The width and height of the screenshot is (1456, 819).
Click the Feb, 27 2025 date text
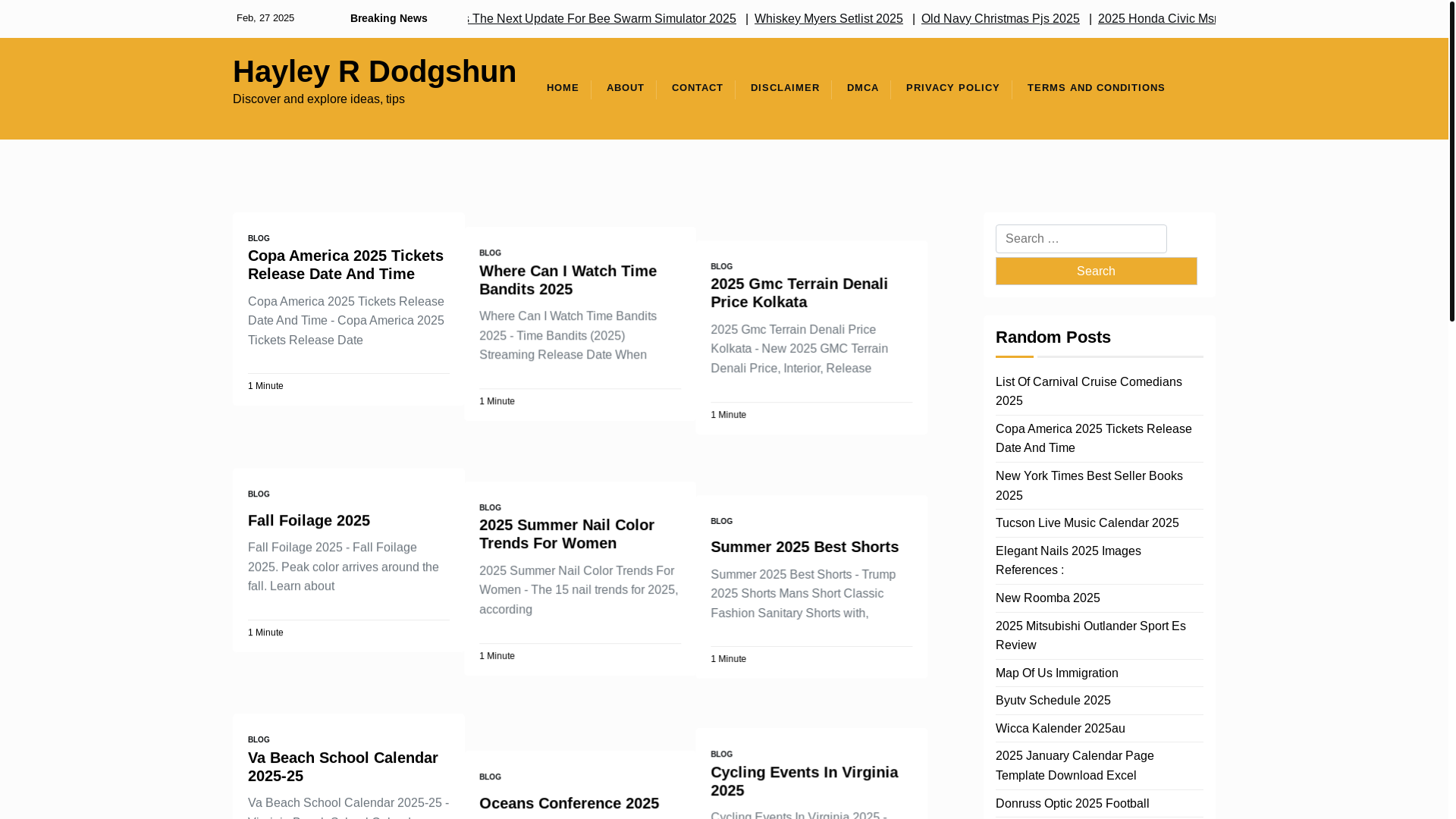[x=265, y=18]
